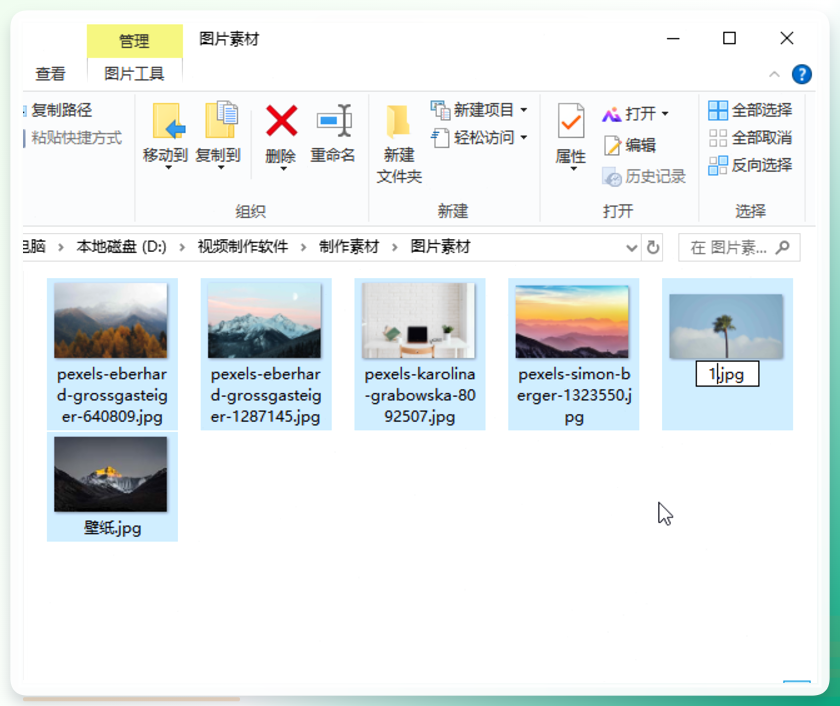The image size is (840, 706).
Task: Select the pexels-karolina-grabowska-8092507.jpg thumbnail
Action: (418, 320)
